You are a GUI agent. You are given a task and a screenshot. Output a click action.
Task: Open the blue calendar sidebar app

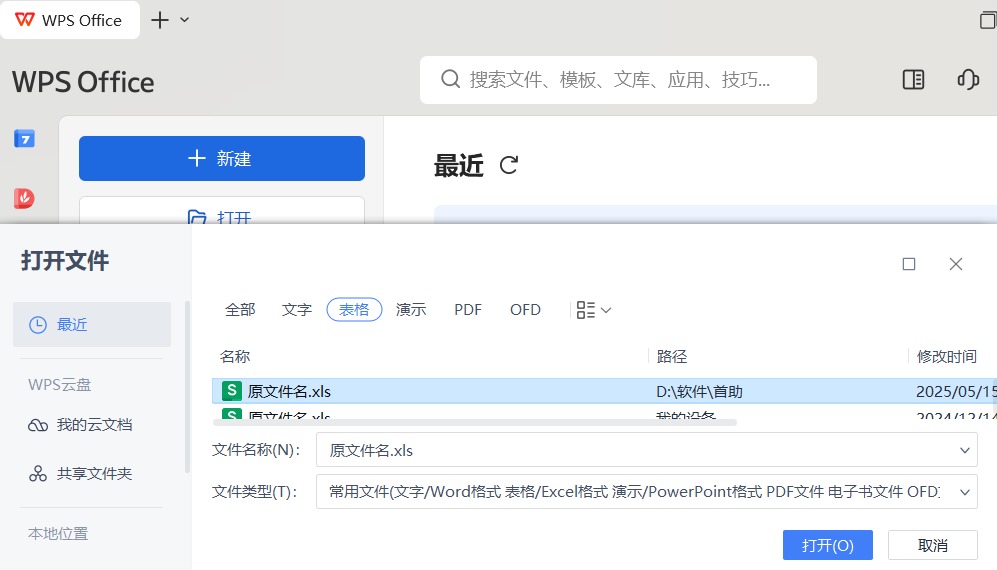[24, 138]
